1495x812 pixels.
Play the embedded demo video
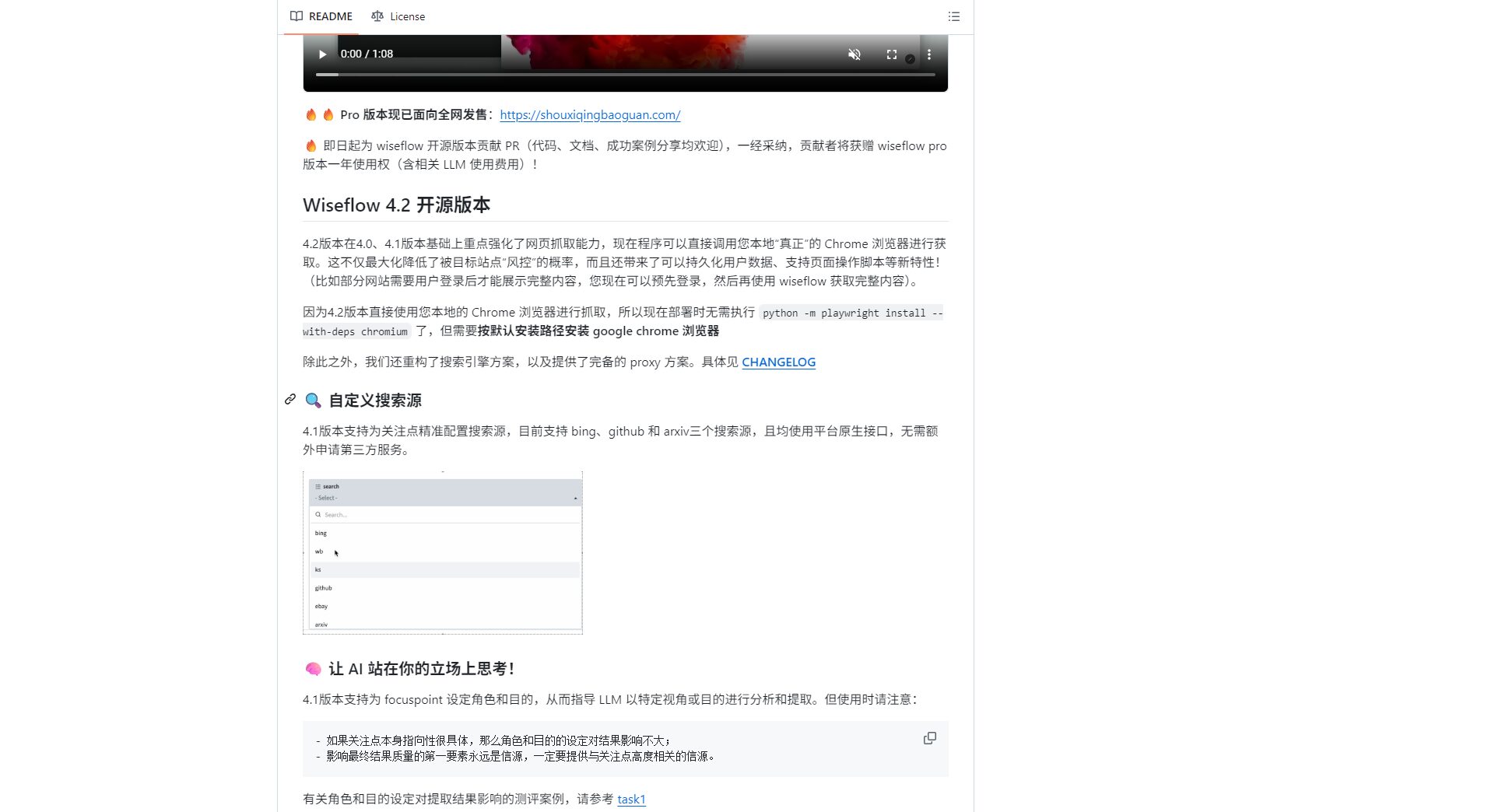[x=322, y=54]
